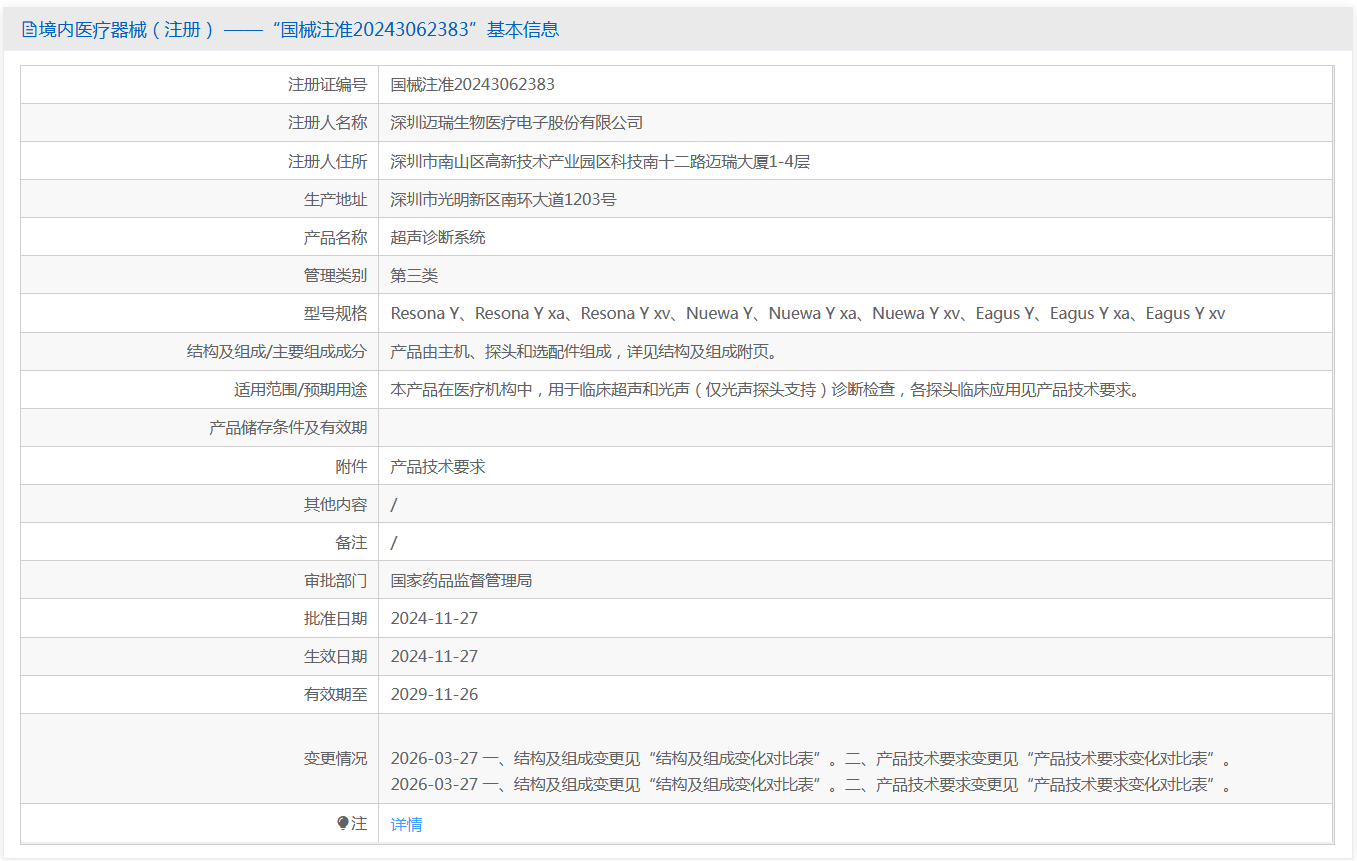Select approval department 国家药品监督管理局
The width and height of the screenshot is (1357, 861).
tap(461, 580)
